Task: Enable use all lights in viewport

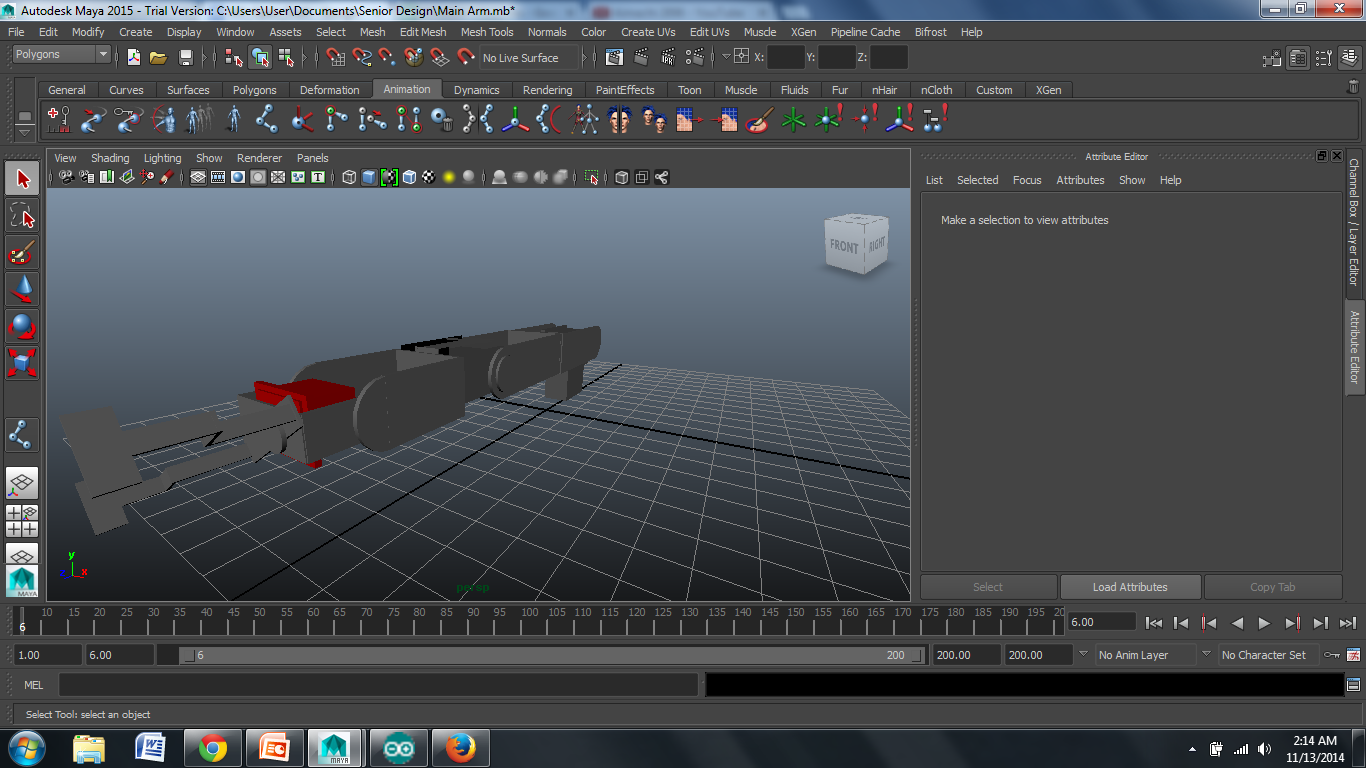Action: point(449,178)
